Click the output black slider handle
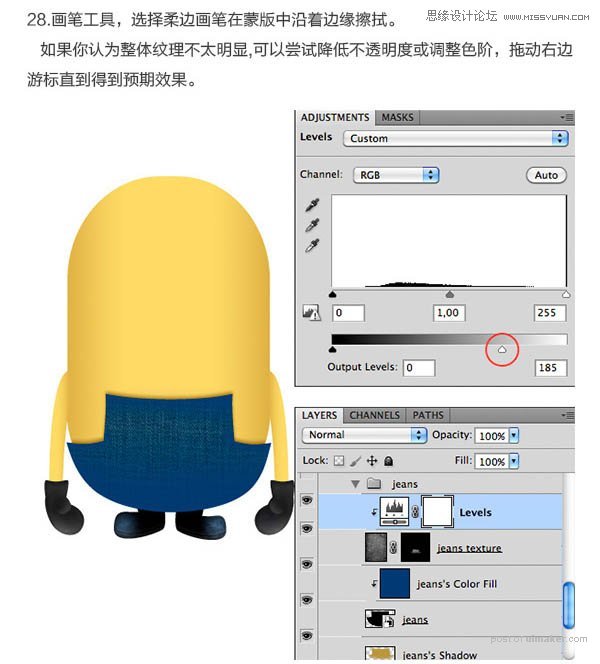The height and width of the screenshot is (664, 600). pos(333,349)
